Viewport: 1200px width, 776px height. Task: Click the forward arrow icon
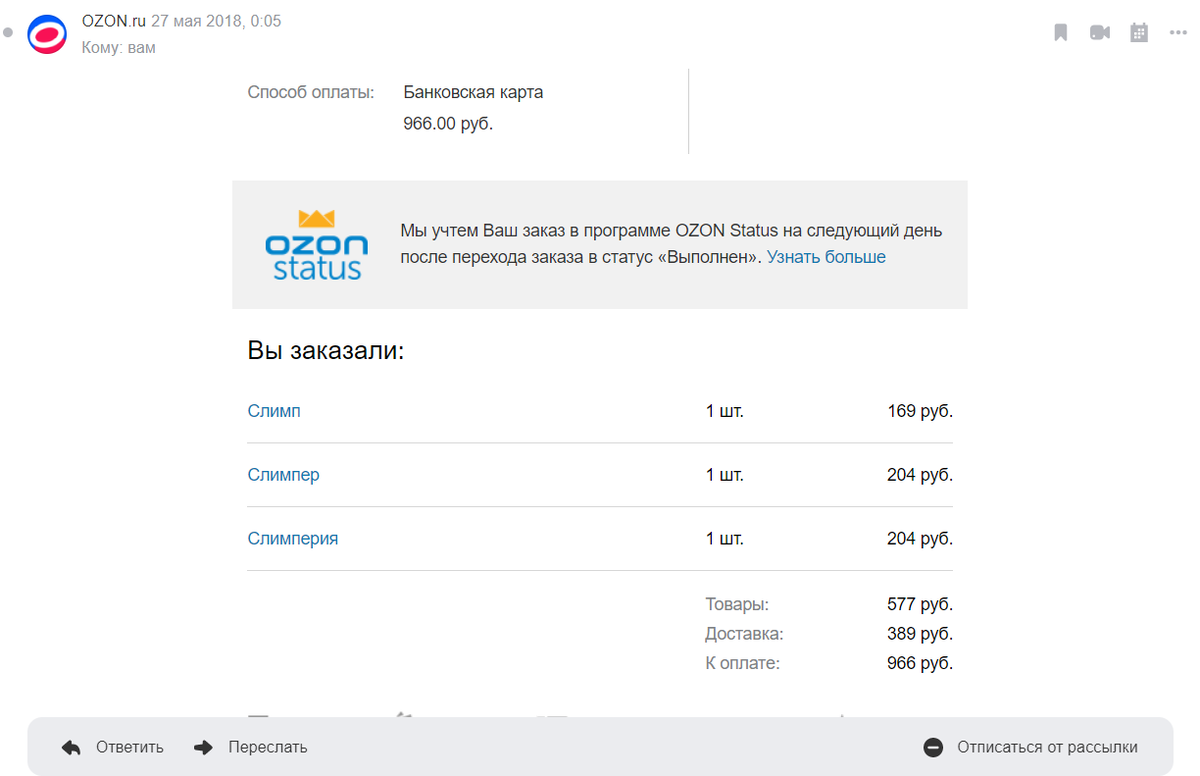[x=204, y=746]
